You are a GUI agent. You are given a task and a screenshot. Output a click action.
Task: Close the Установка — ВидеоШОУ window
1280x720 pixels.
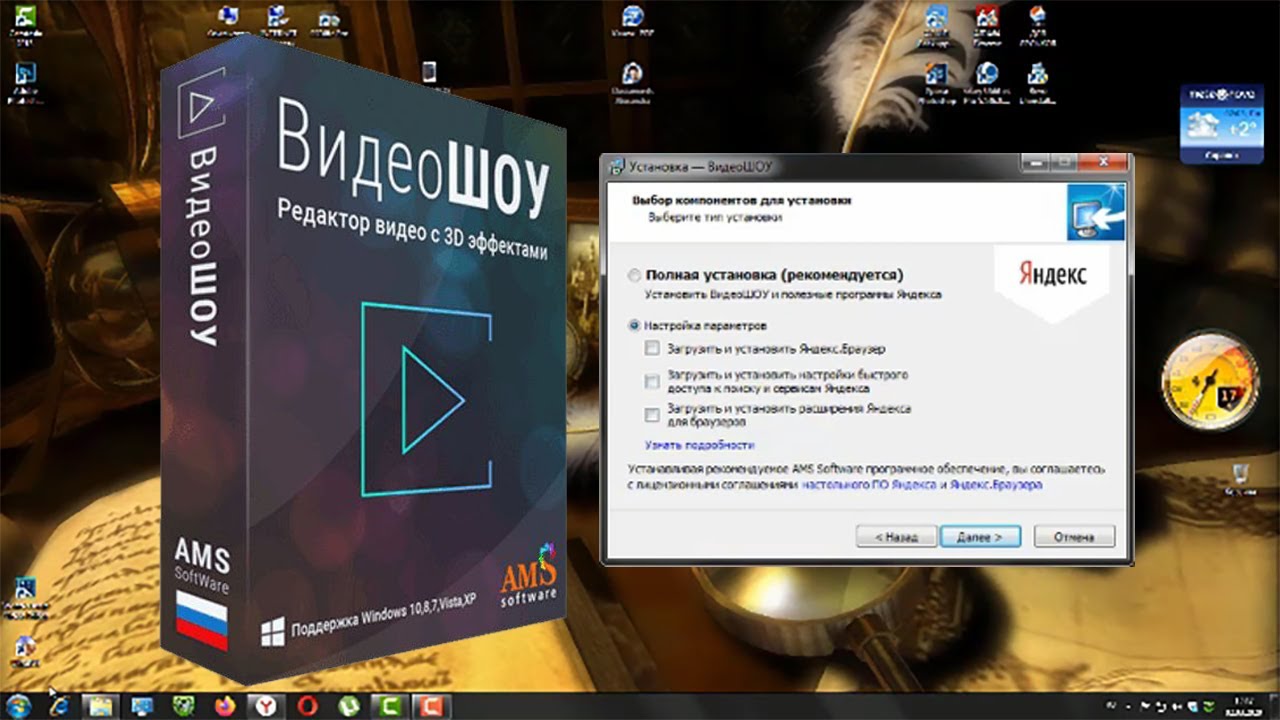(x=1104, y=162)
